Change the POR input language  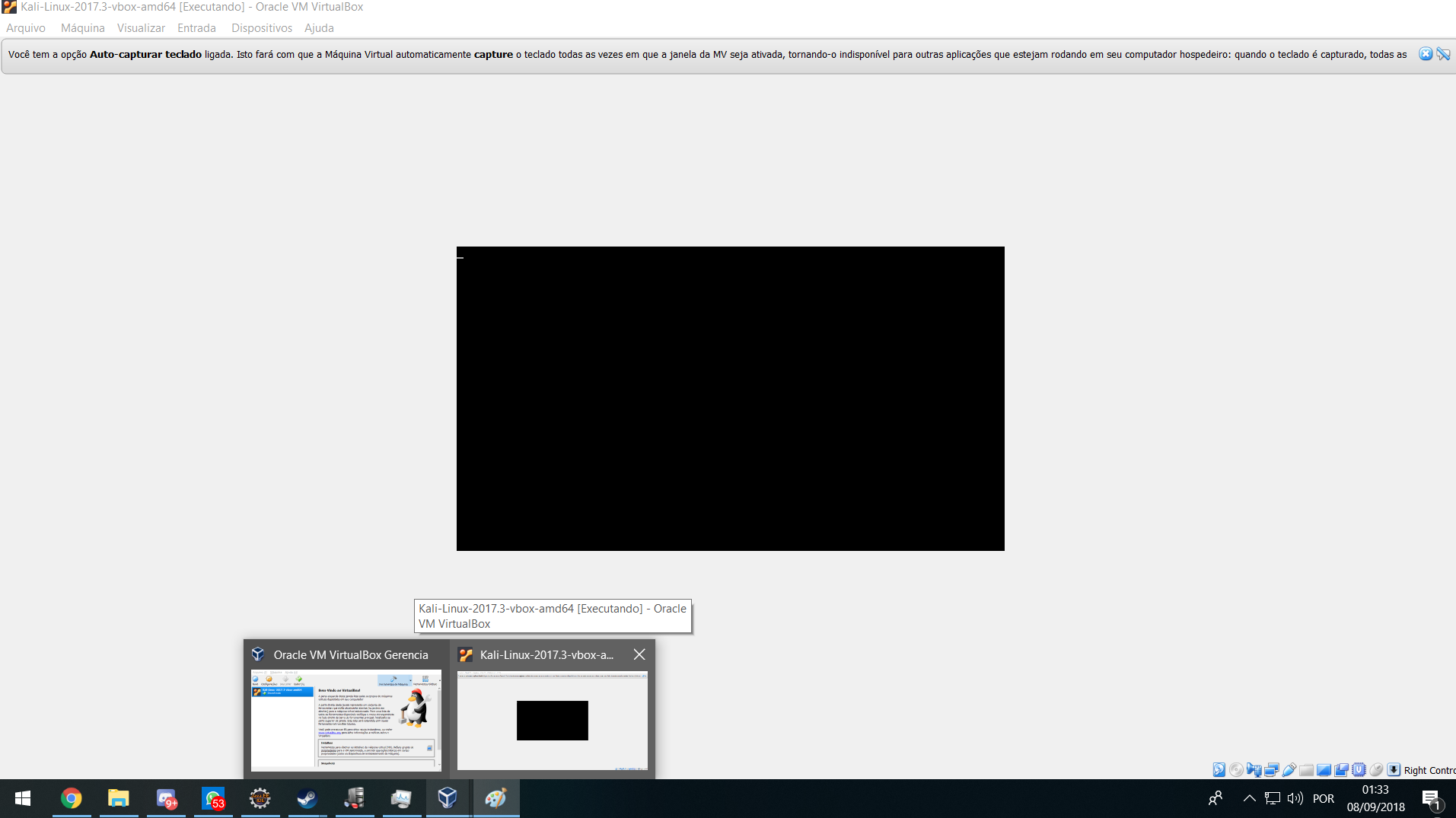click(1324, 798)
